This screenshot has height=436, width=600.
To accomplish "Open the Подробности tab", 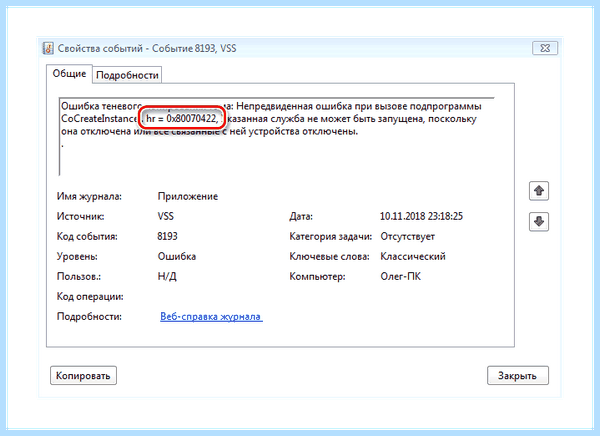I will pos(127,75).
